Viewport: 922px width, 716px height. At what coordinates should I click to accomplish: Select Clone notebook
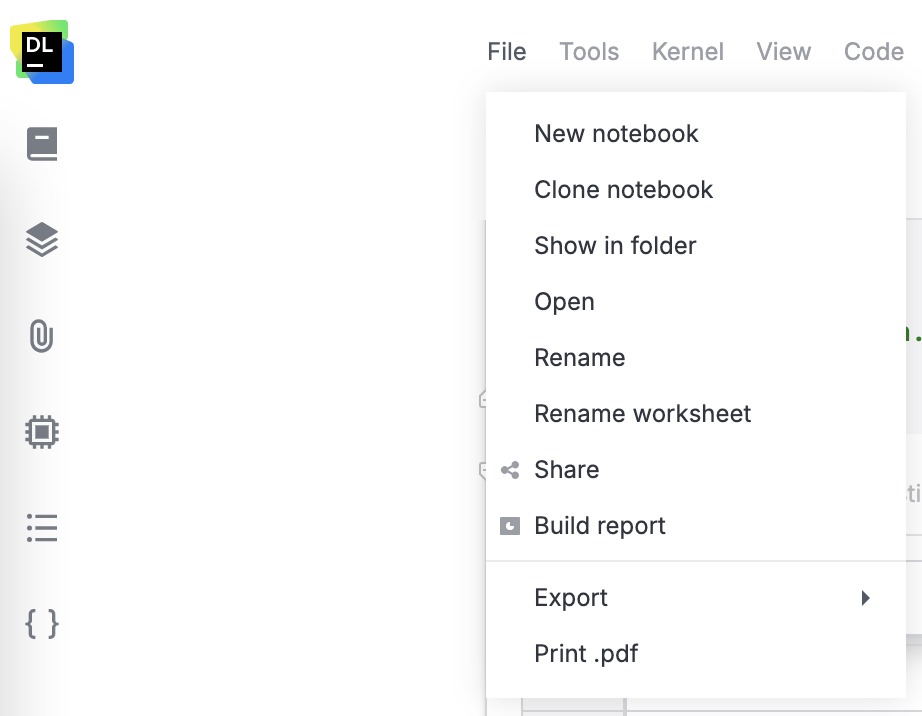623,189
